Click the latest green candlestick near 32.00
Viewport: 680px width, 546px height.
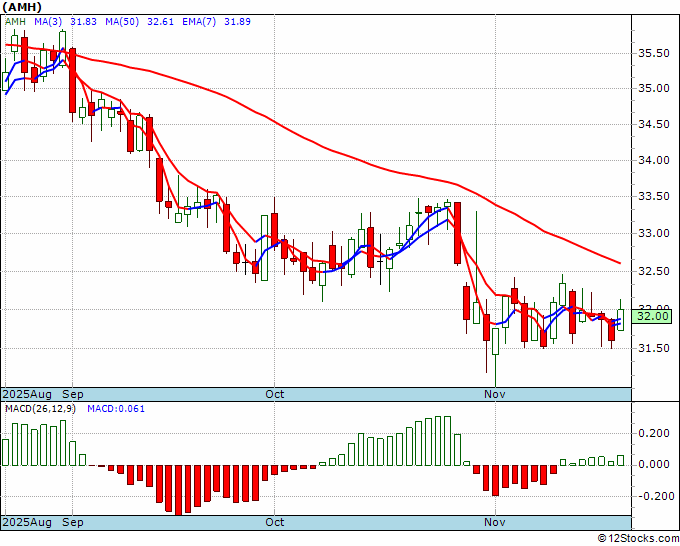point(621,320)
